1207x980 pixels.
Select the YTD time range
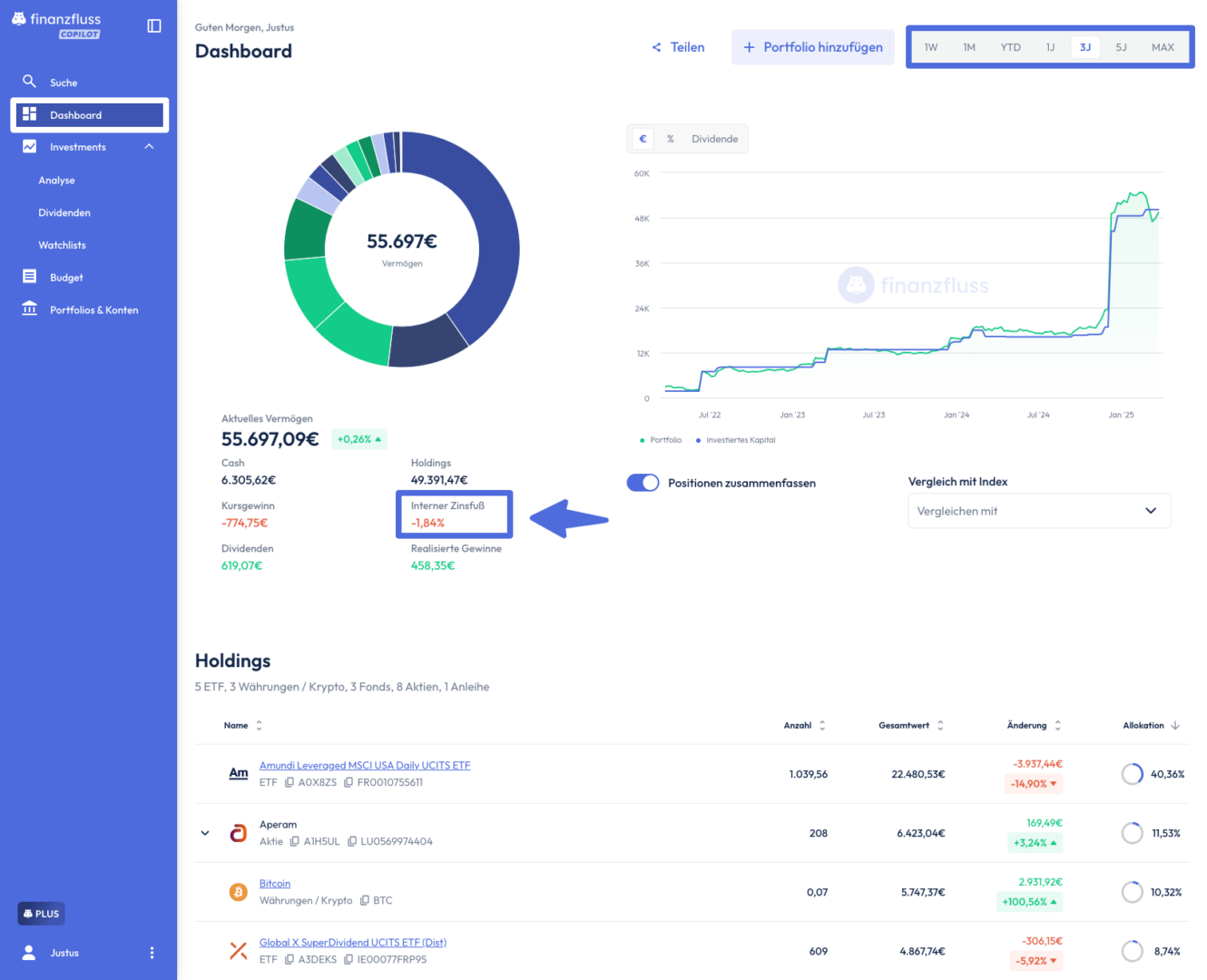[x=1010, y=47]
